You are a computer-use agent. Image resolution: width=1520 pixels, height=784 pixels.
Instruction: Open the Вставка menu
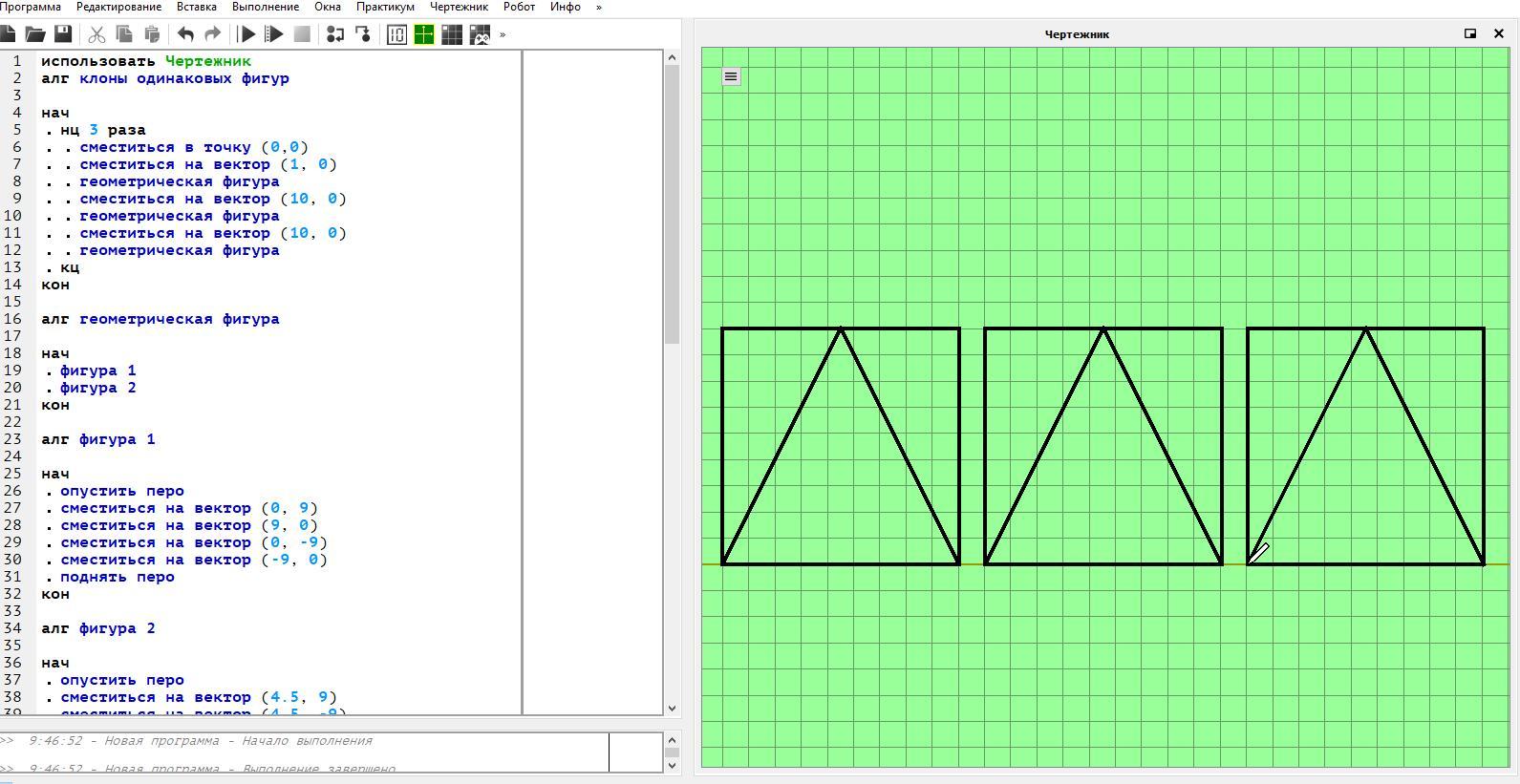(197, 7)
